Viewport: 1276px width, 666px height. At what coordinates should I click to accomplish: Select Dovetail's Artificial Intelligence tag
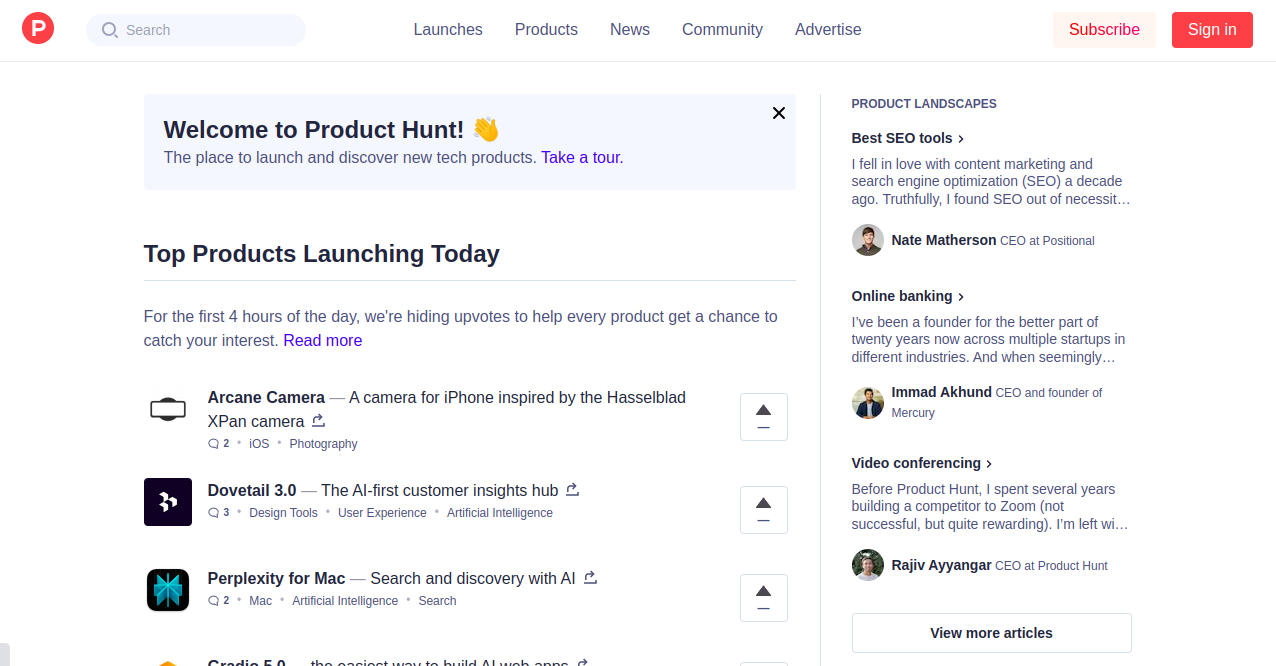[x=500, y=513]
